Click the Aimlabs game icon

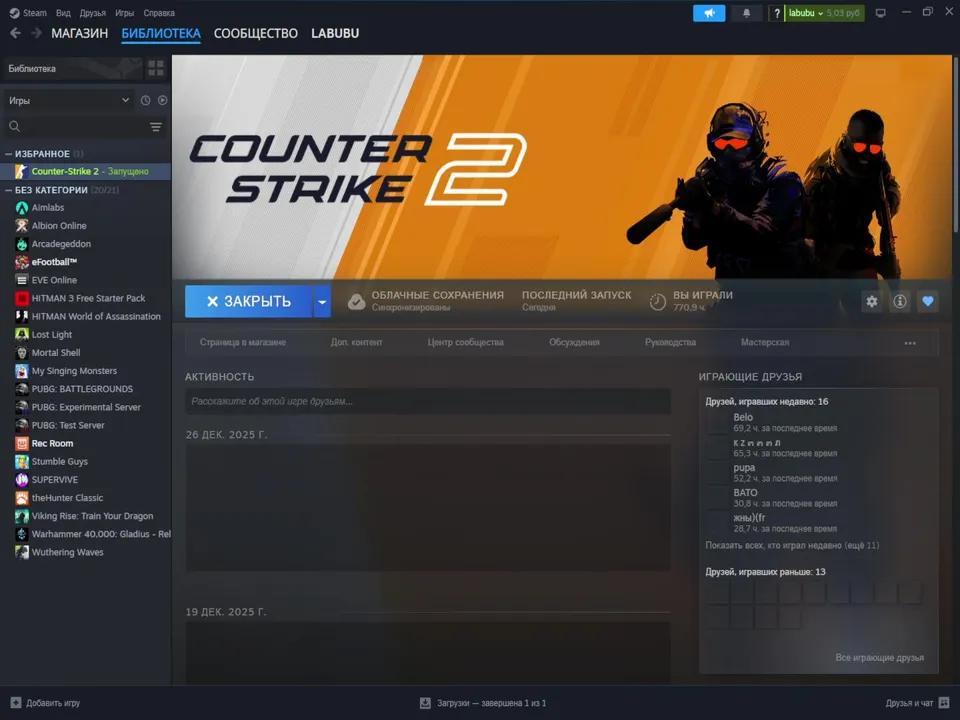click(21, 208)
